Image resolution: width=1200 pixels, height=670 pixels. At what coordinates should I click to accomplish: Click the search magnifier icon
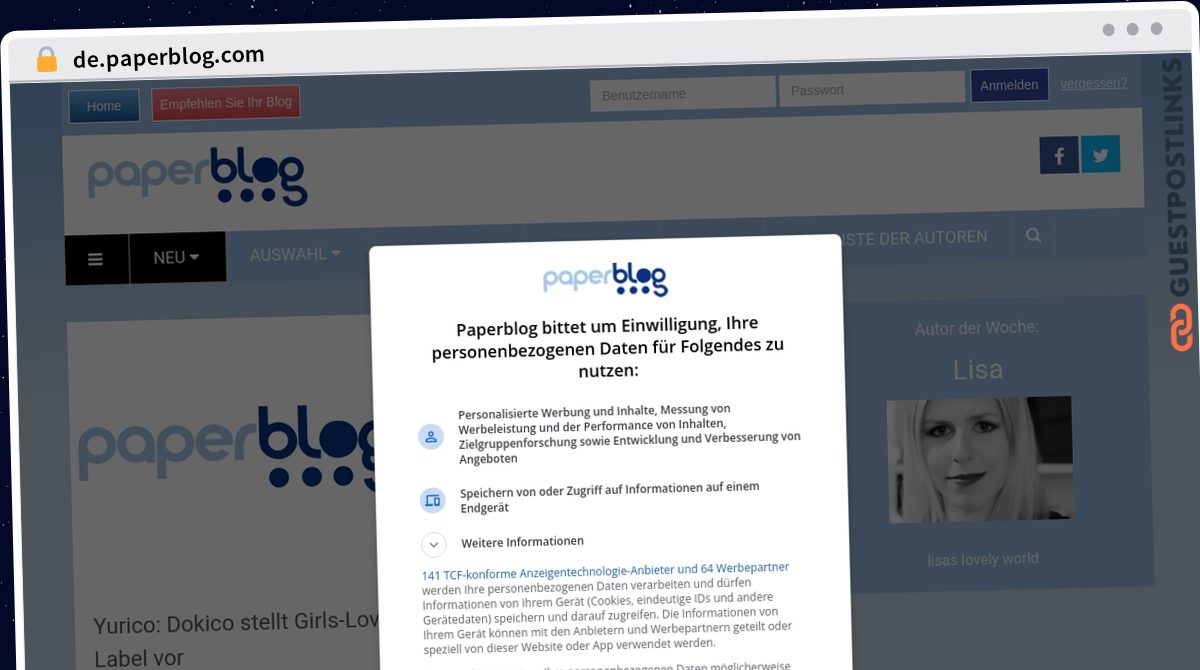tap(1034, 236)
